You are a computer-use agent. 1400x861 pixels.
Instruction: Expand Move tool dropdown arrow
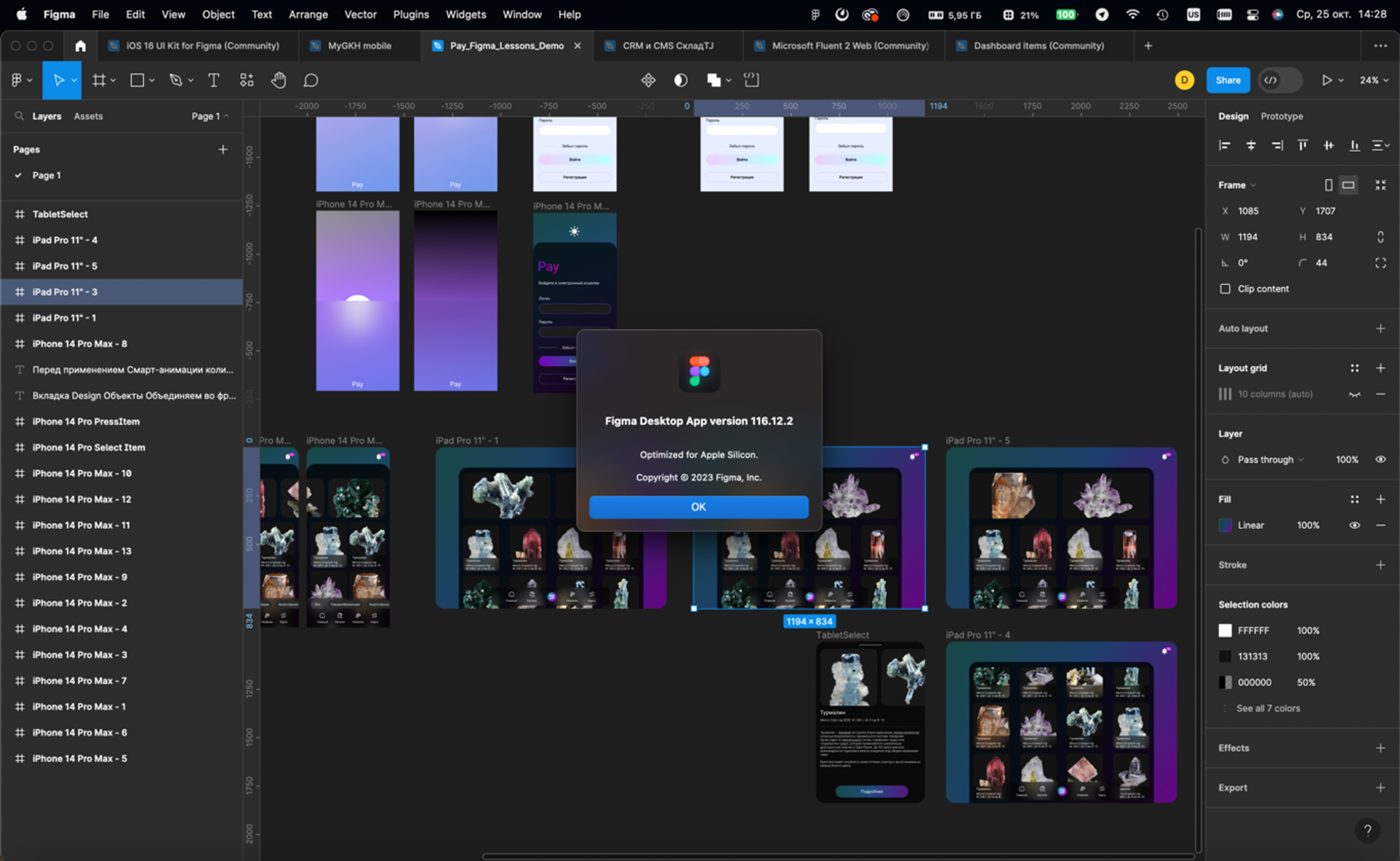pyautogui.click(x=74, y=80)
